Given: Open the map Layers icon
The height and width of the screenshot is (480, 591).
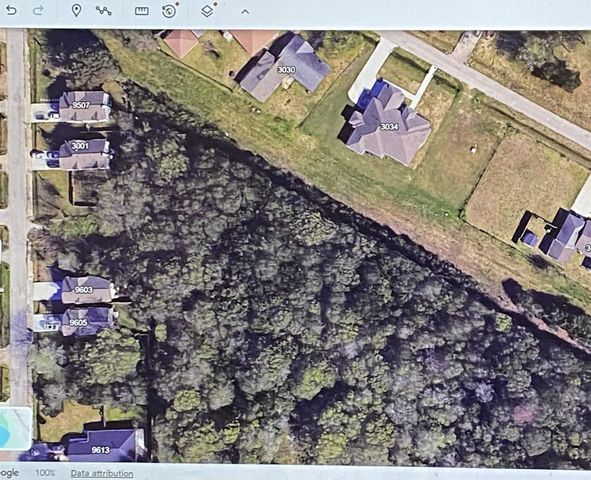Looking at the screenshot, I should click(x=207, y=11).
